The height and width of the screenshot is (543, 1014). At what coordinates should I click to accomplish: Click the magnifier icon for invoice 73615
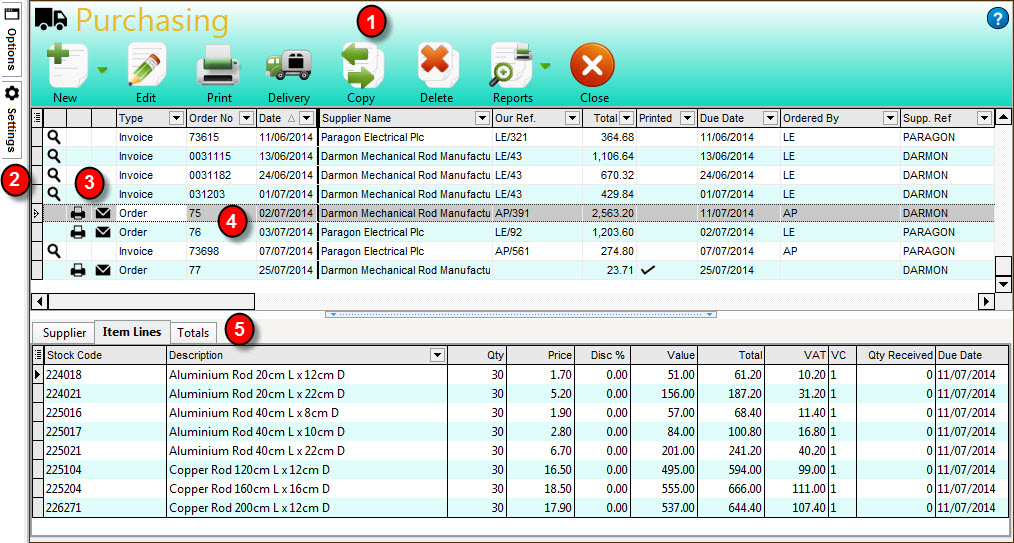click(x=54, y=137)
